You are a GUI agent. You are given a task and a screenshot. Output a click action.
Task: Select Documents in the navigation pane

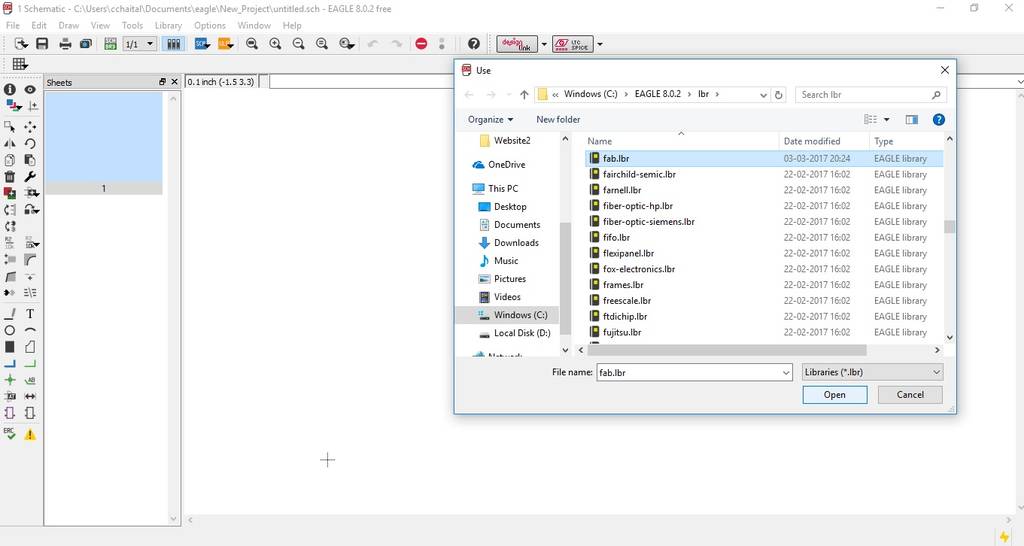click(517, 225)
